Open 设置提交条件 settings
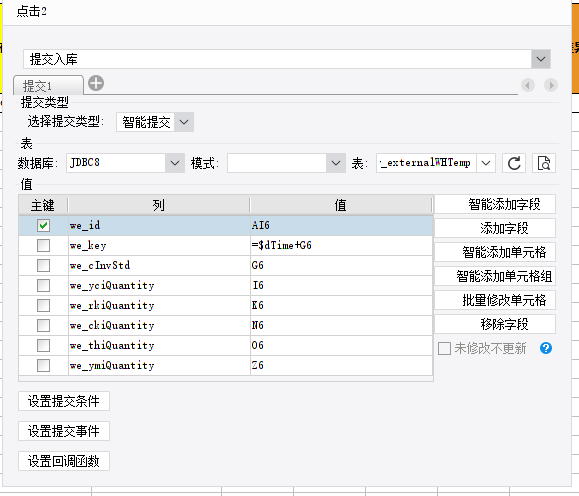Screen dimensions: 579x496 [x=64, y=401]
